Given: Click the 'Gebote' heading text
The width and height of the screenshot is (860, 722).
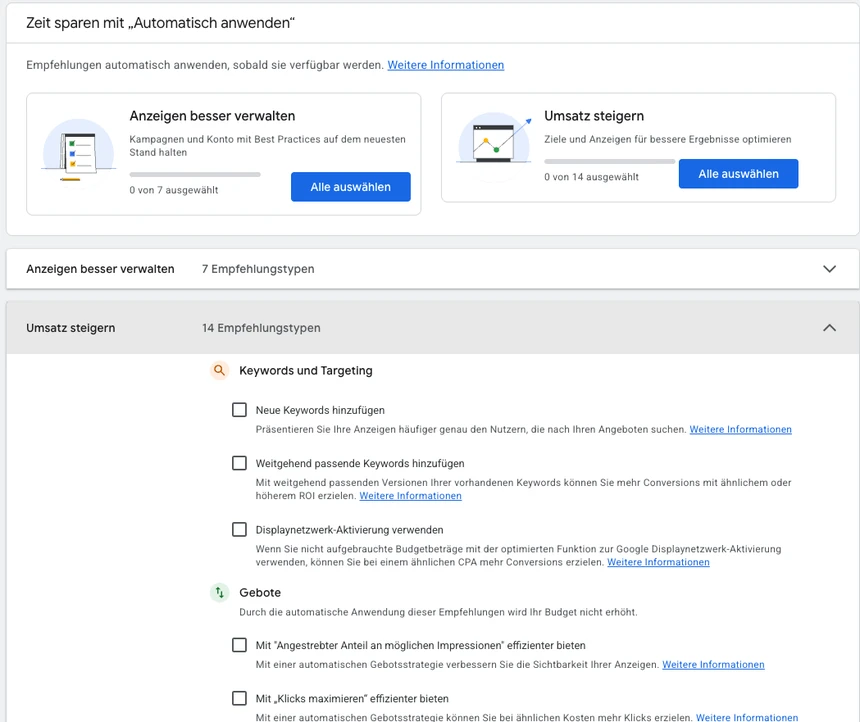Looking at the screenshot, I should [260, 593].
